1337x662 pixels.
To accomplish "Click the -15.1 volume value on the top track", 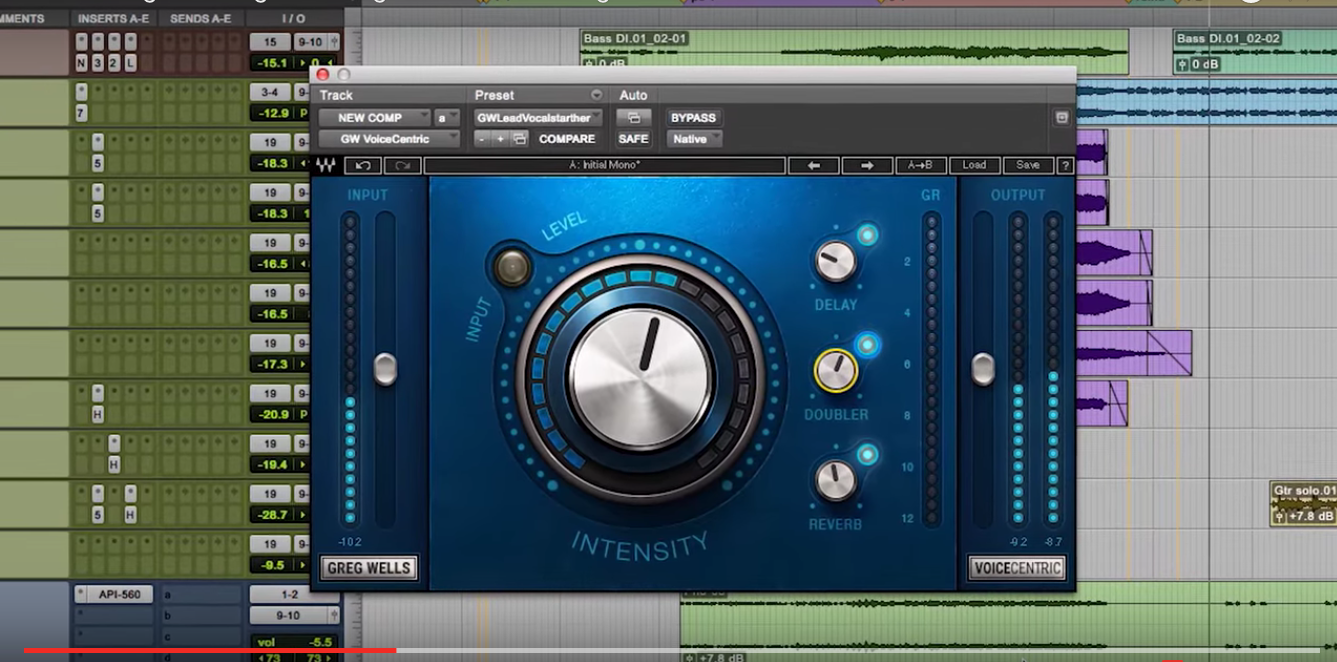I will click(274, 63).
